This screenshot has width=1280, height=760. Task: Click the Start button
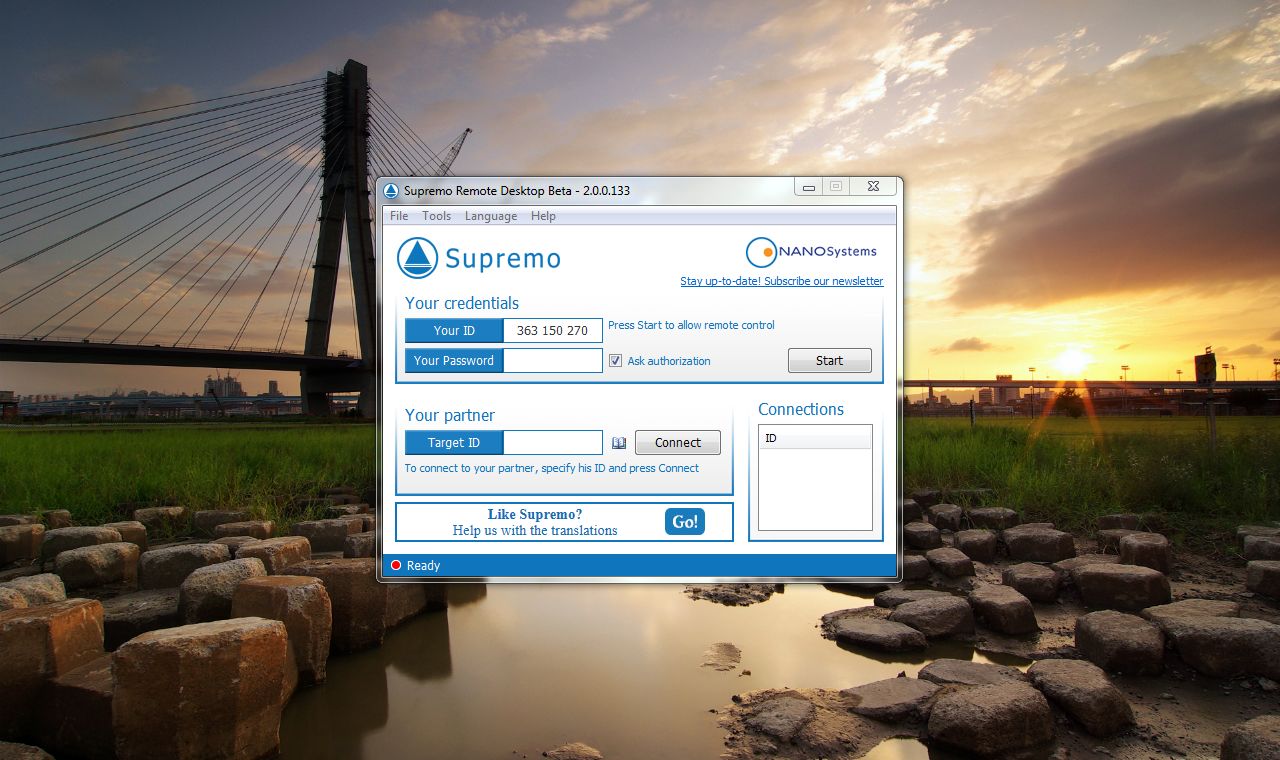pyautogui.click(x=829, y=361)
